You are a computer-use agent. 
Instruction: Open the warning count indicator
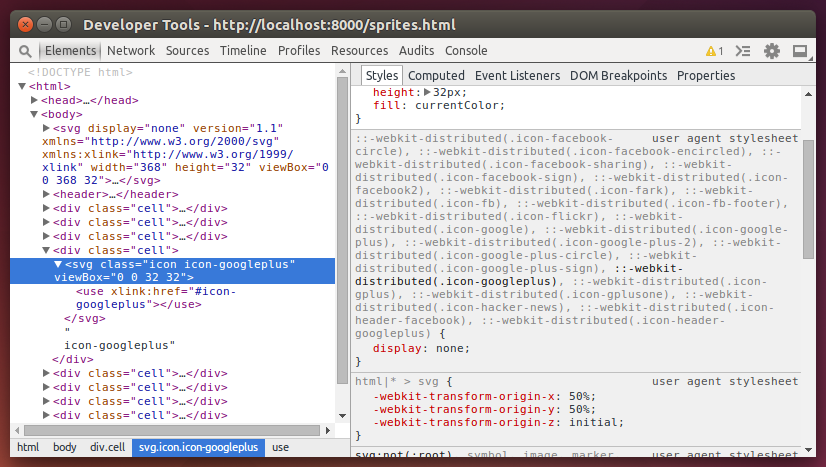click(714, 51)
